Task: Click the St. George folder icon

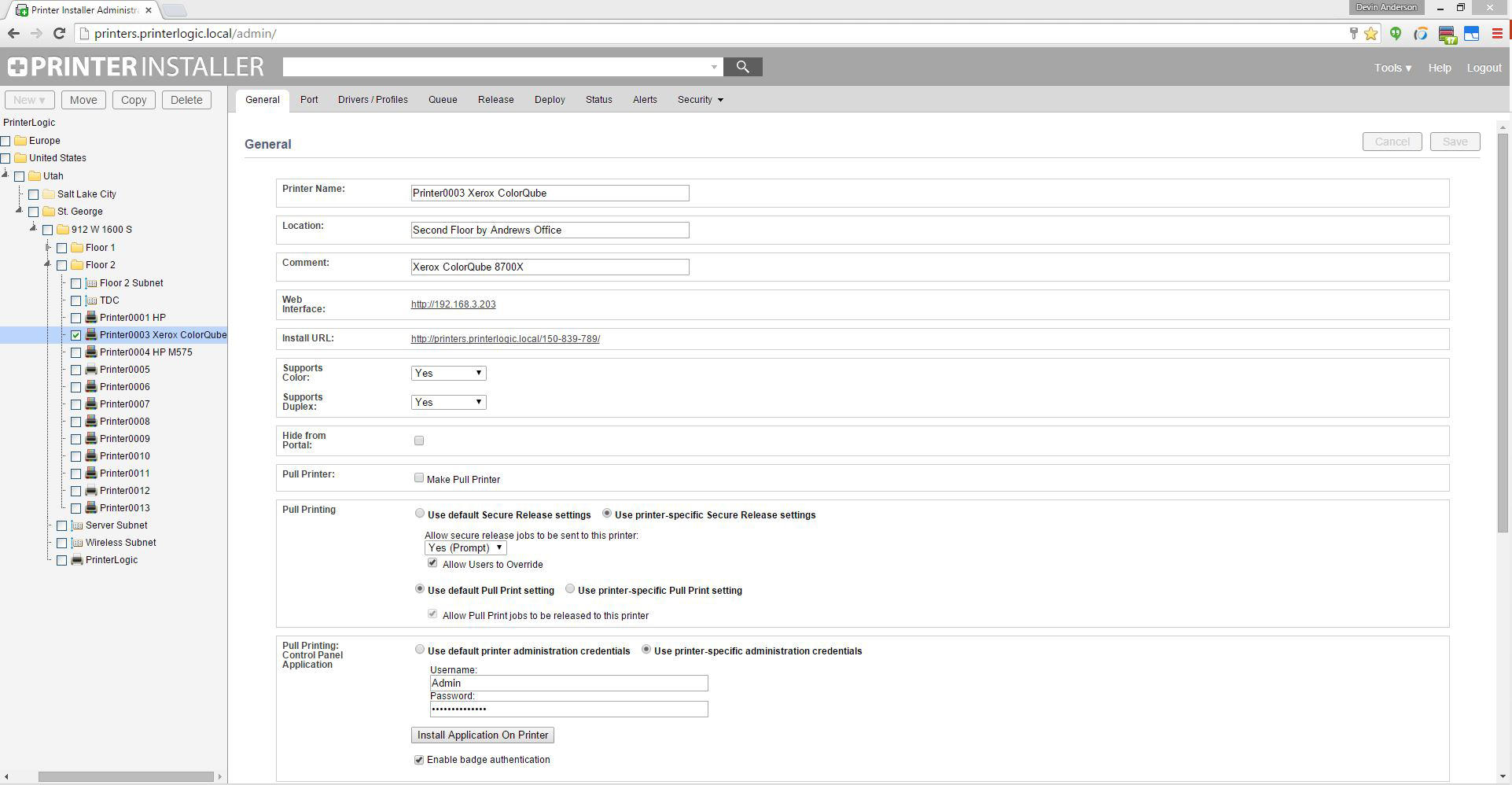Action: [49, 212]
